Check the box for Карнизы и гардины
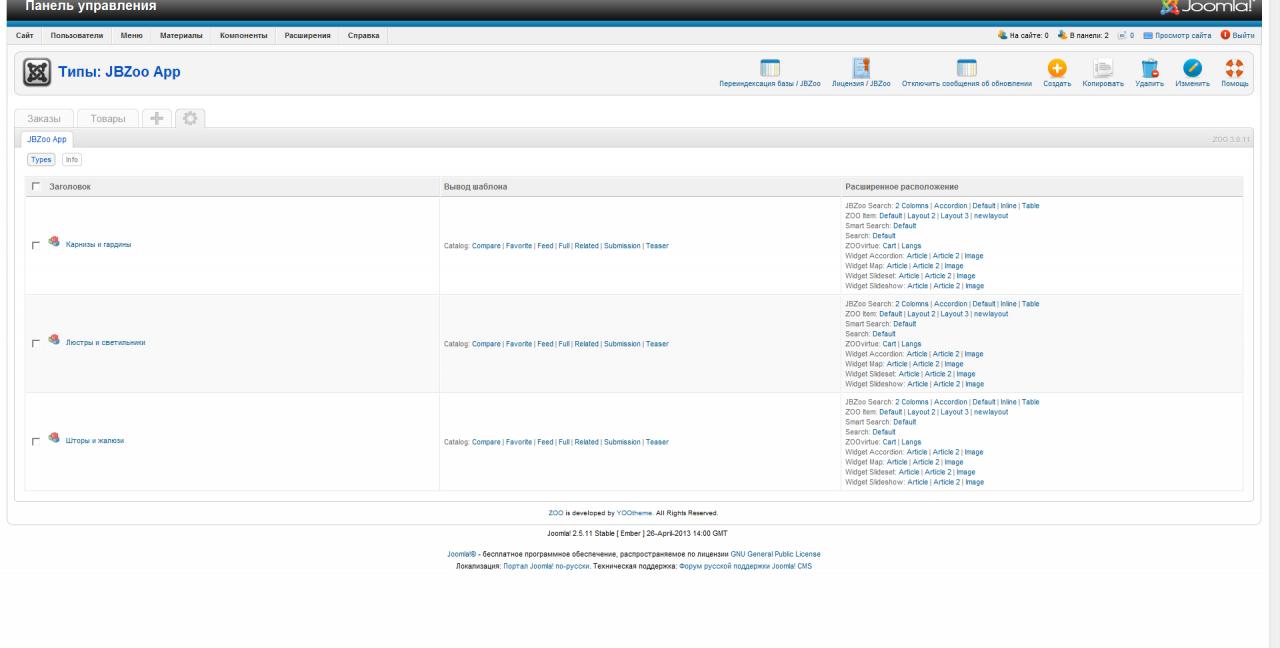Image resolution: width=1280 pixels, height=648 pixels. coord(36,245)
